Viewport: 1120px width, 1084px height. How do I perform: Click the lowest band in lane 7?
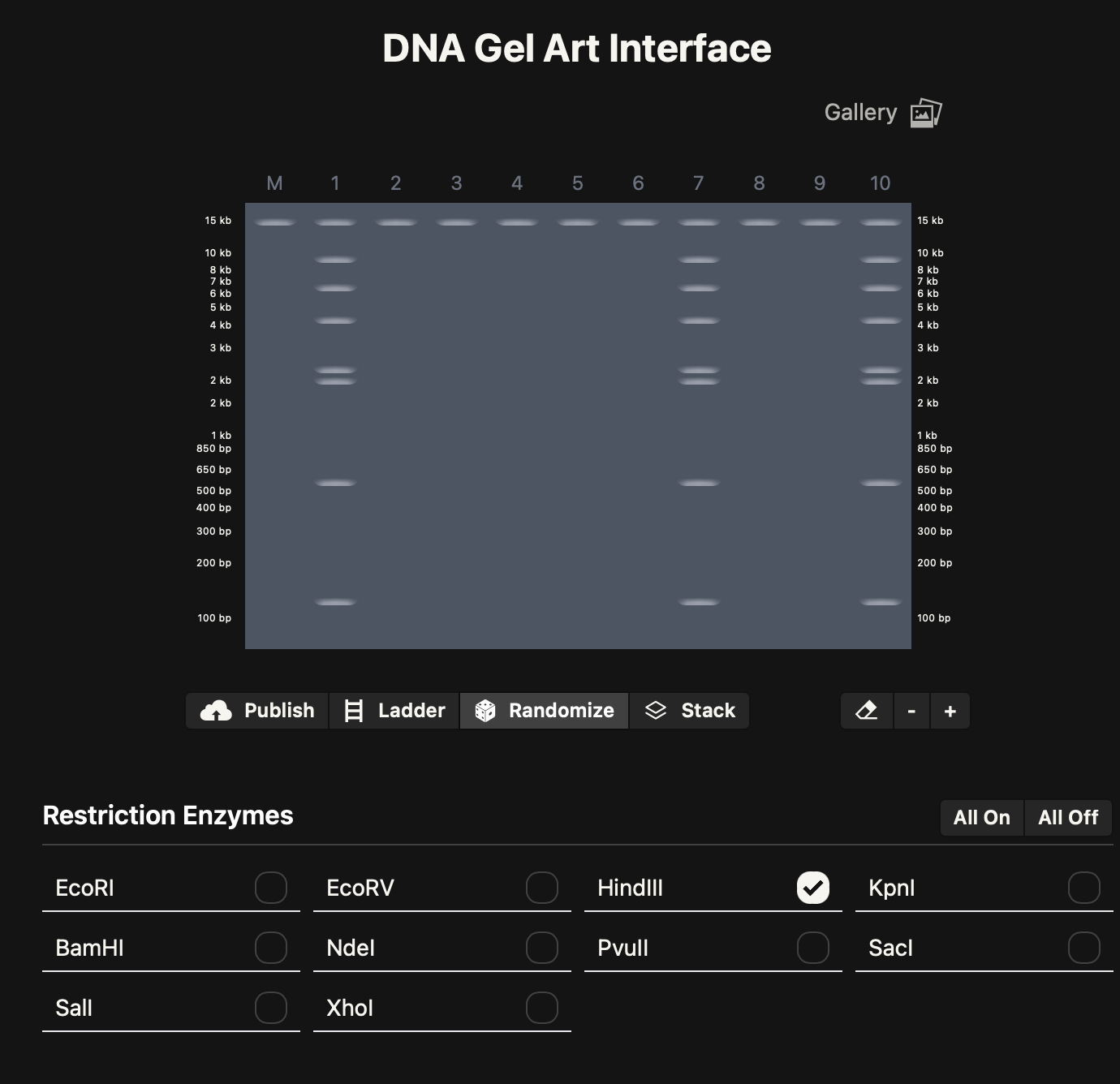[699, 602]
